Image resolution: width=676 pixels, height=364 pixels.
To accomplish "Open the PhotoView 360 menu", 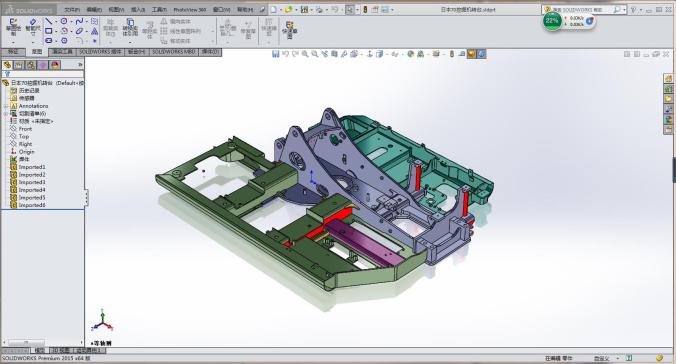I will (x=189, y=9).
